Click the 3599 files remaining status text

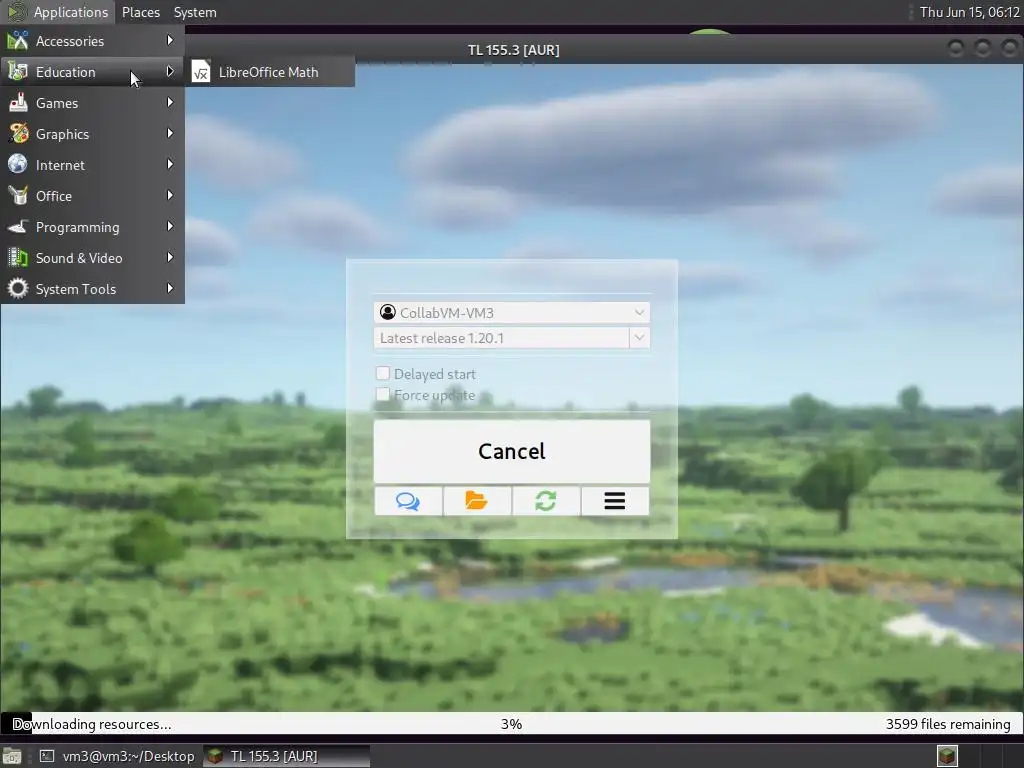click(x=948, y=724)
